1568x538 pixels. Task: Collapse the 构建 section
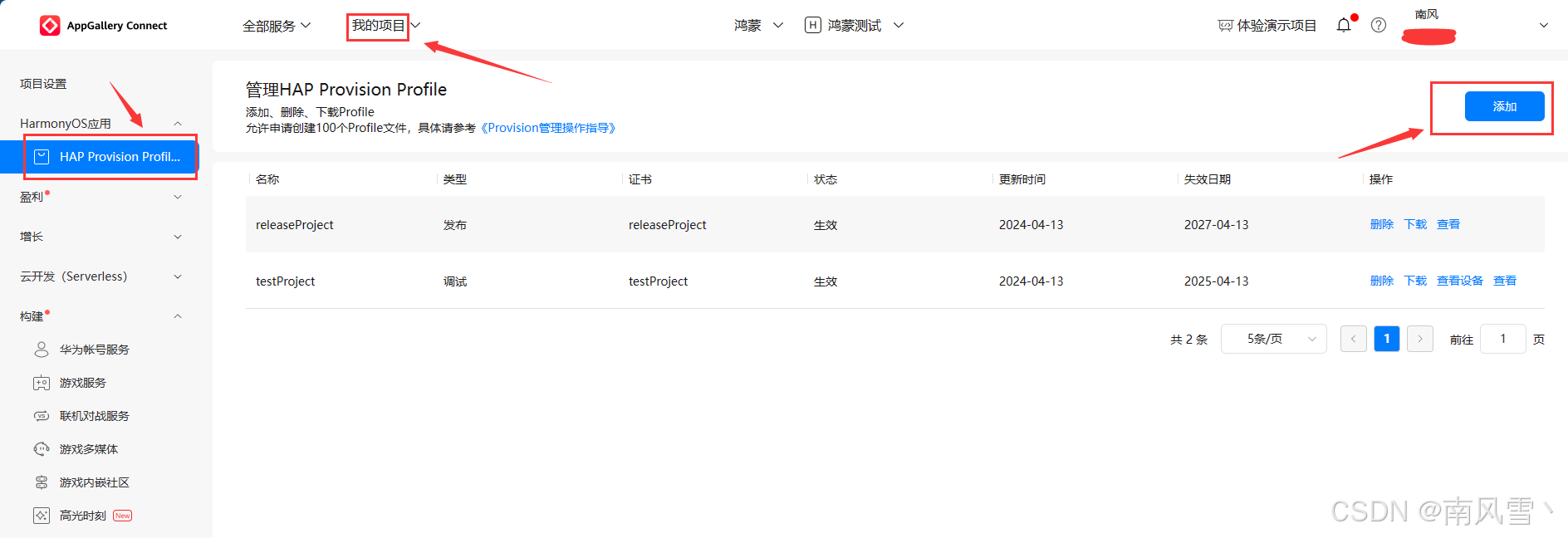click(178, 316)
